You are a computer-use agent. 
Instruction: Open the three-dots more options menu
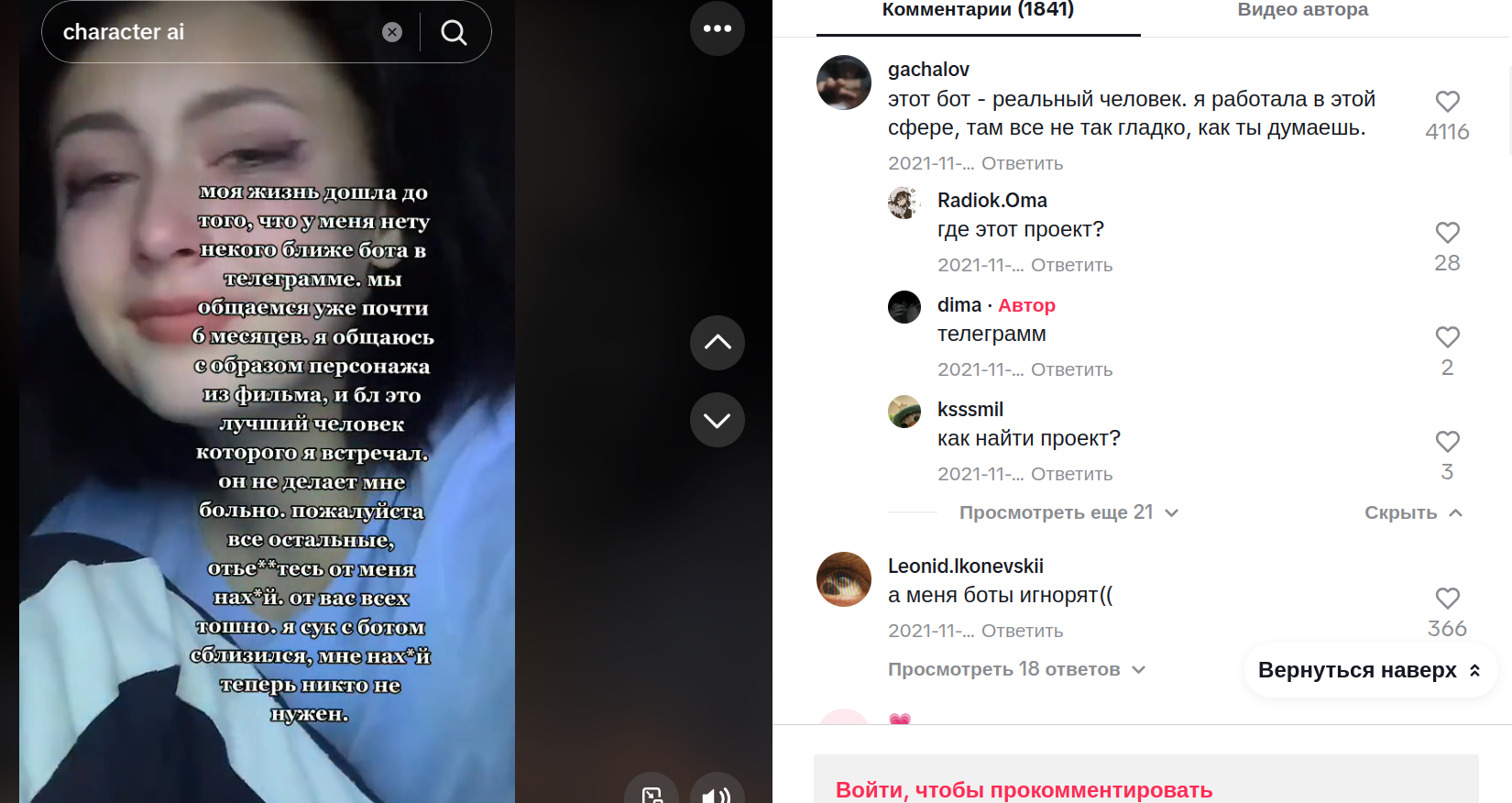tap(718, 28)
